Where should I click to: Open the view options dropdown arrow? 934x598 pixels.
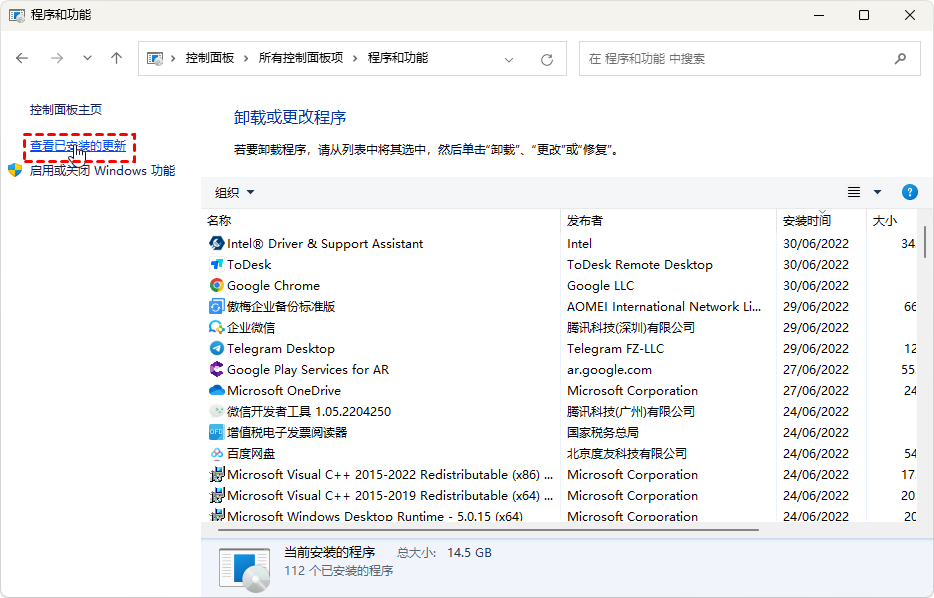pyautogui.click(x=878, y=192)
